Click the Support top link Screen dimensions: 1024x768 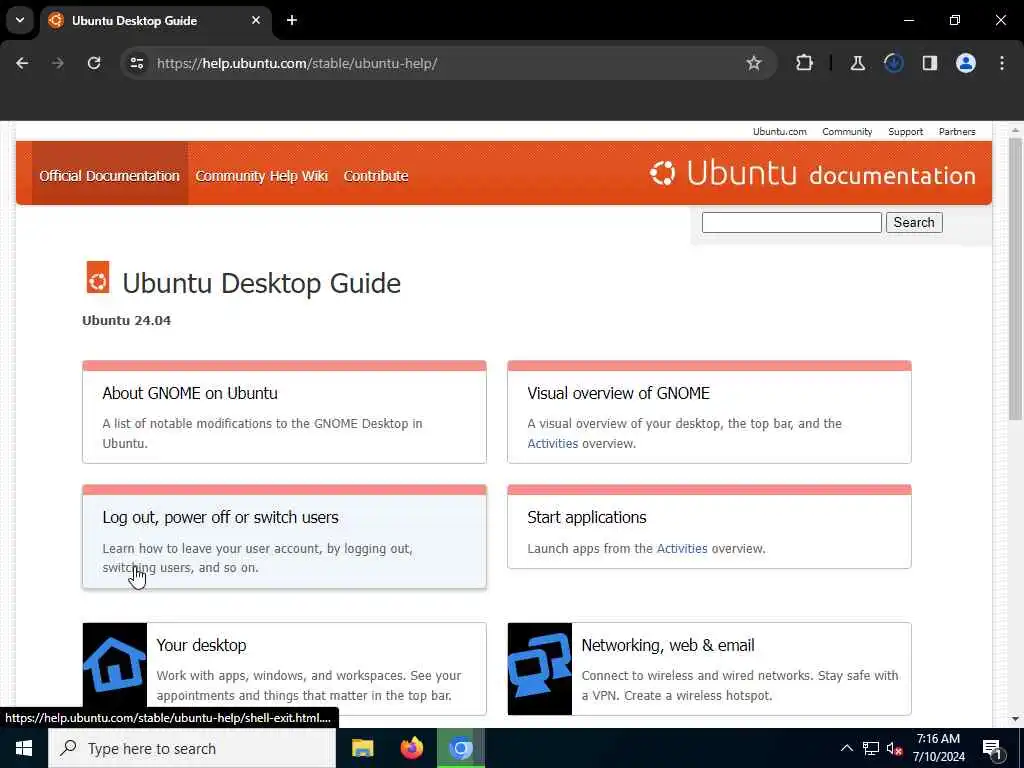click(905, 131)
